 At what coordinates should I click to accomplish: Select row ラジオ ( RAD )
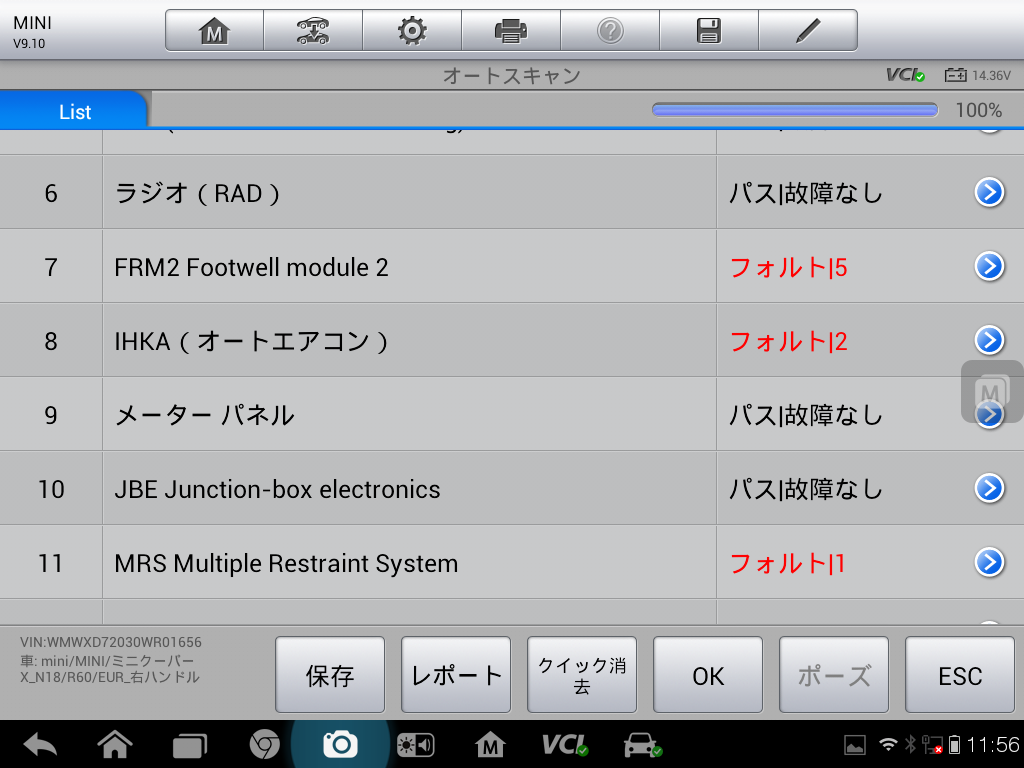pyautogui.click(x=512, y=193)
